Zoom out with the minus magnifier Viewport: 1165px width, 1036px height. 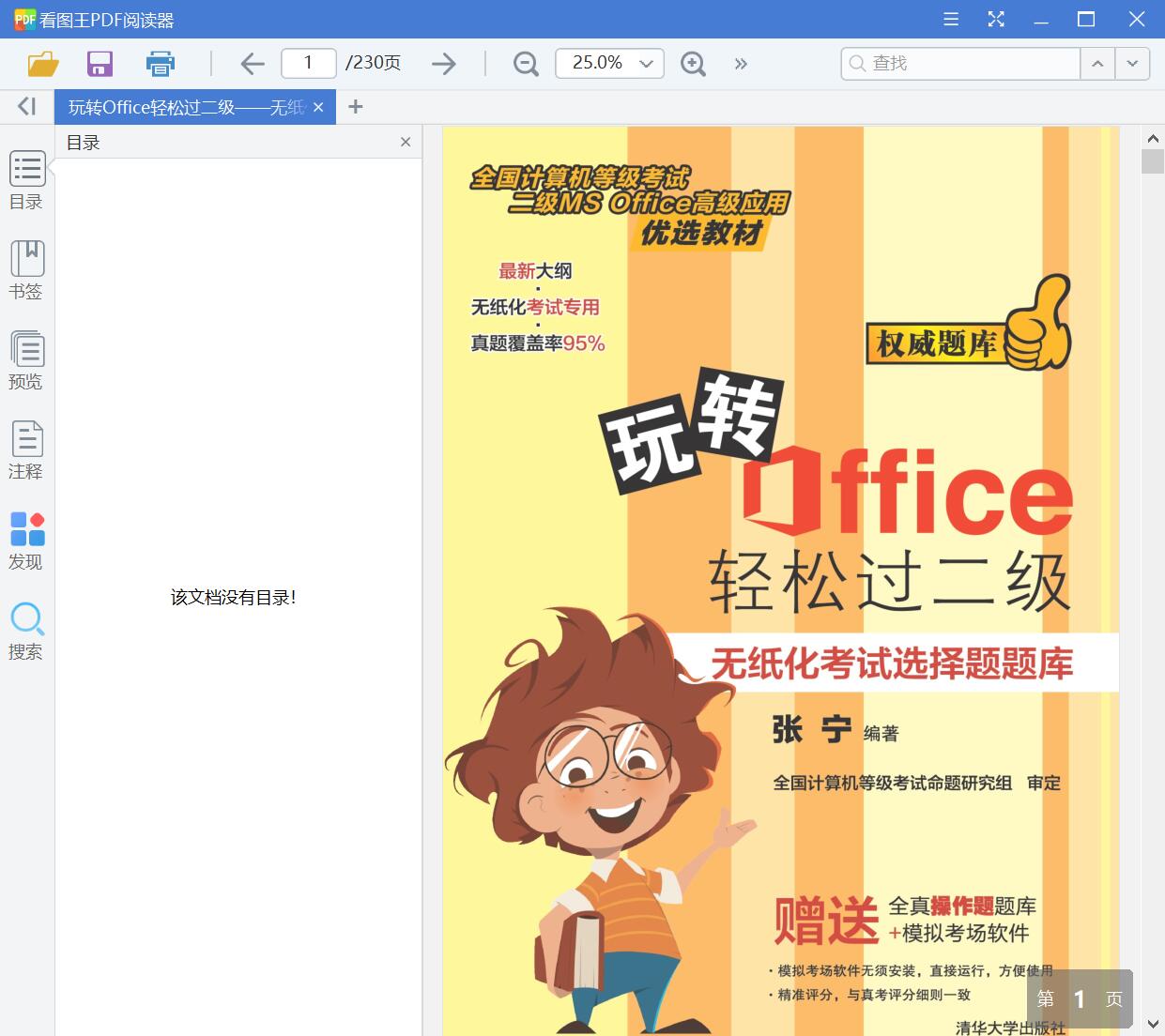(526, 64)
